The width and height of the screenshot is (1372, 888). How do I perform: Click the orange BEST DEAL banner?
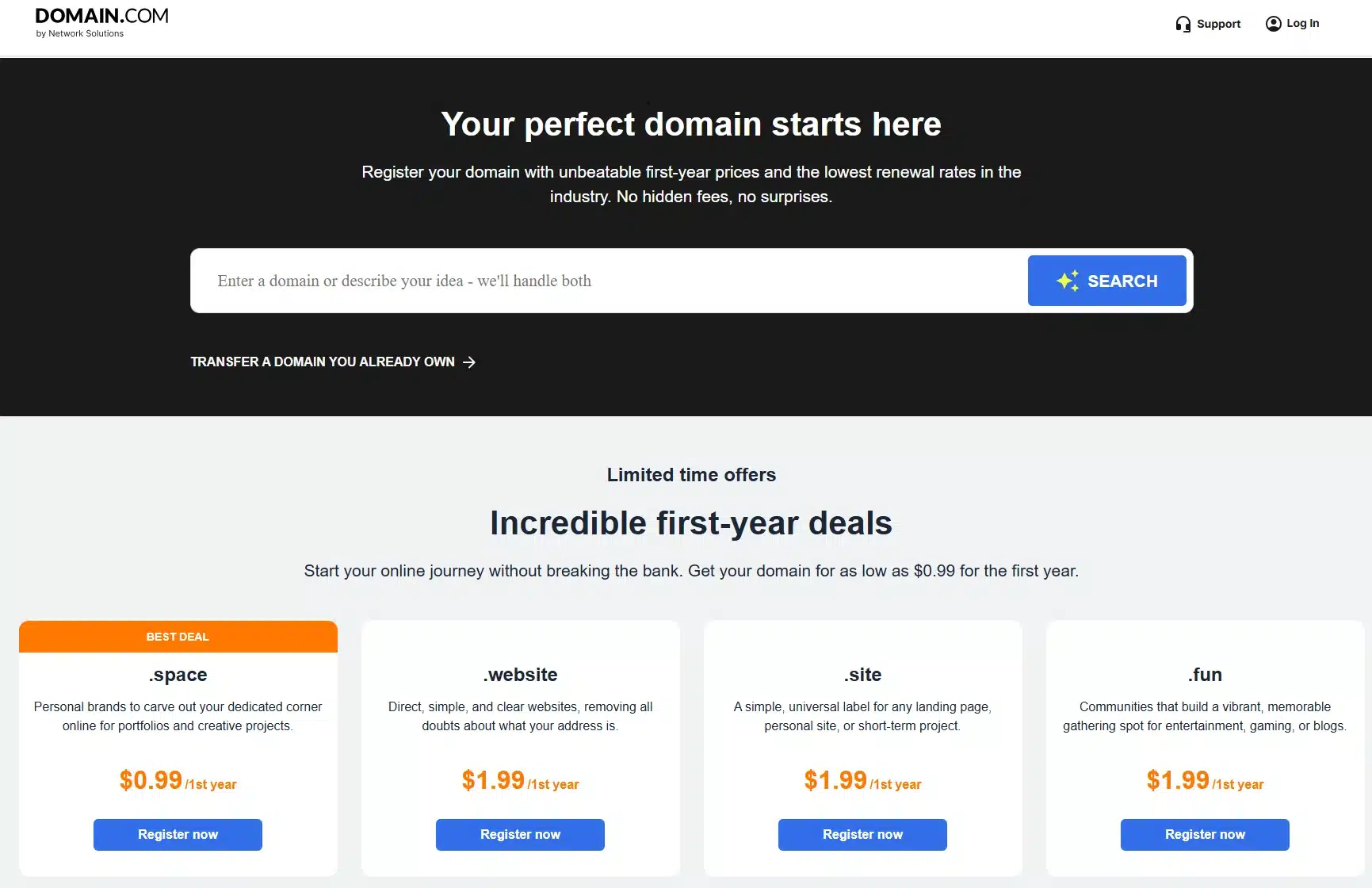(x=178, y=637)
